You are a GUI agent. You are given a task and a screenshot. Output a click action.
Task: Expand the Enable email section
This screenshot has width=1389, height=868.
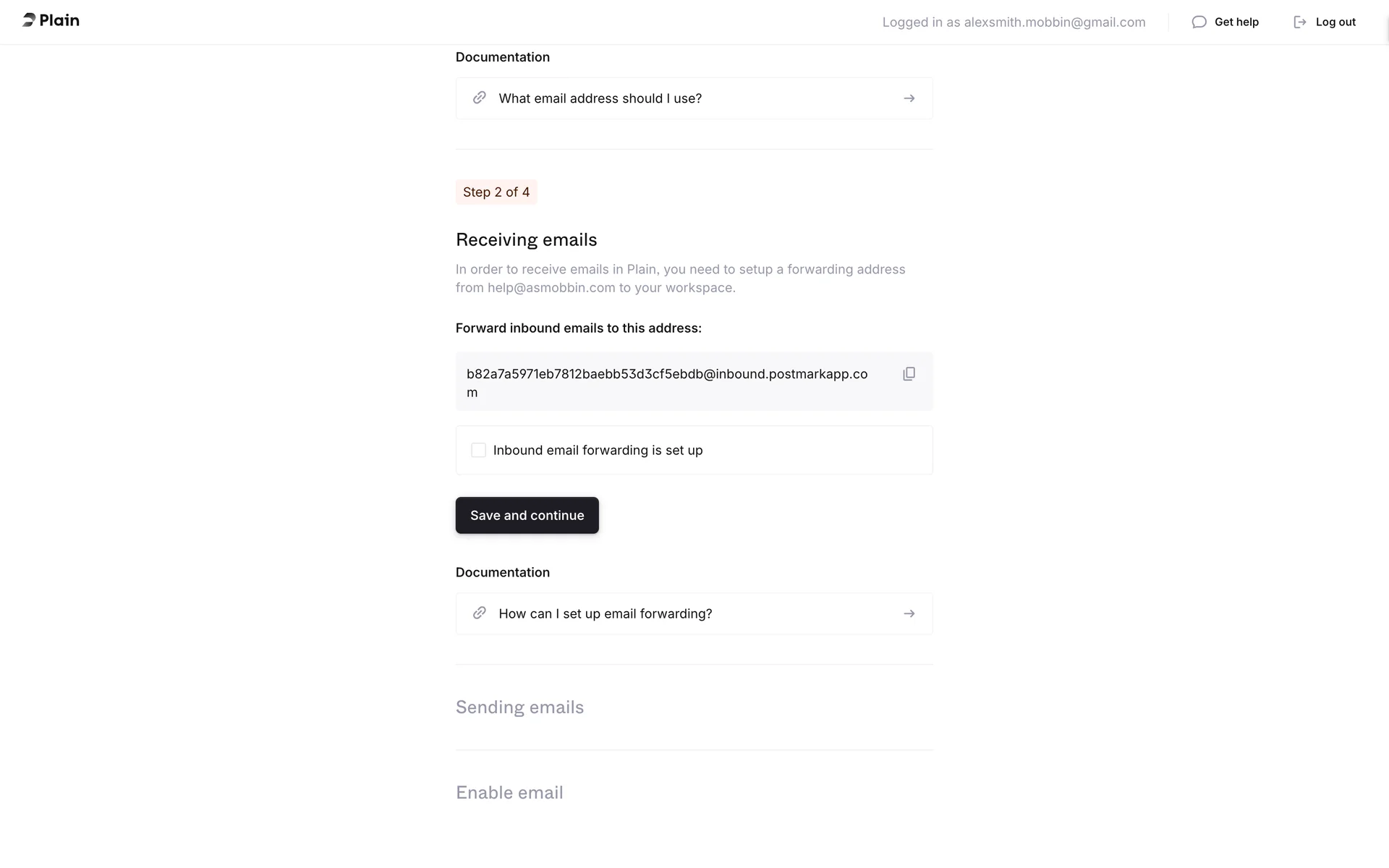509,793
